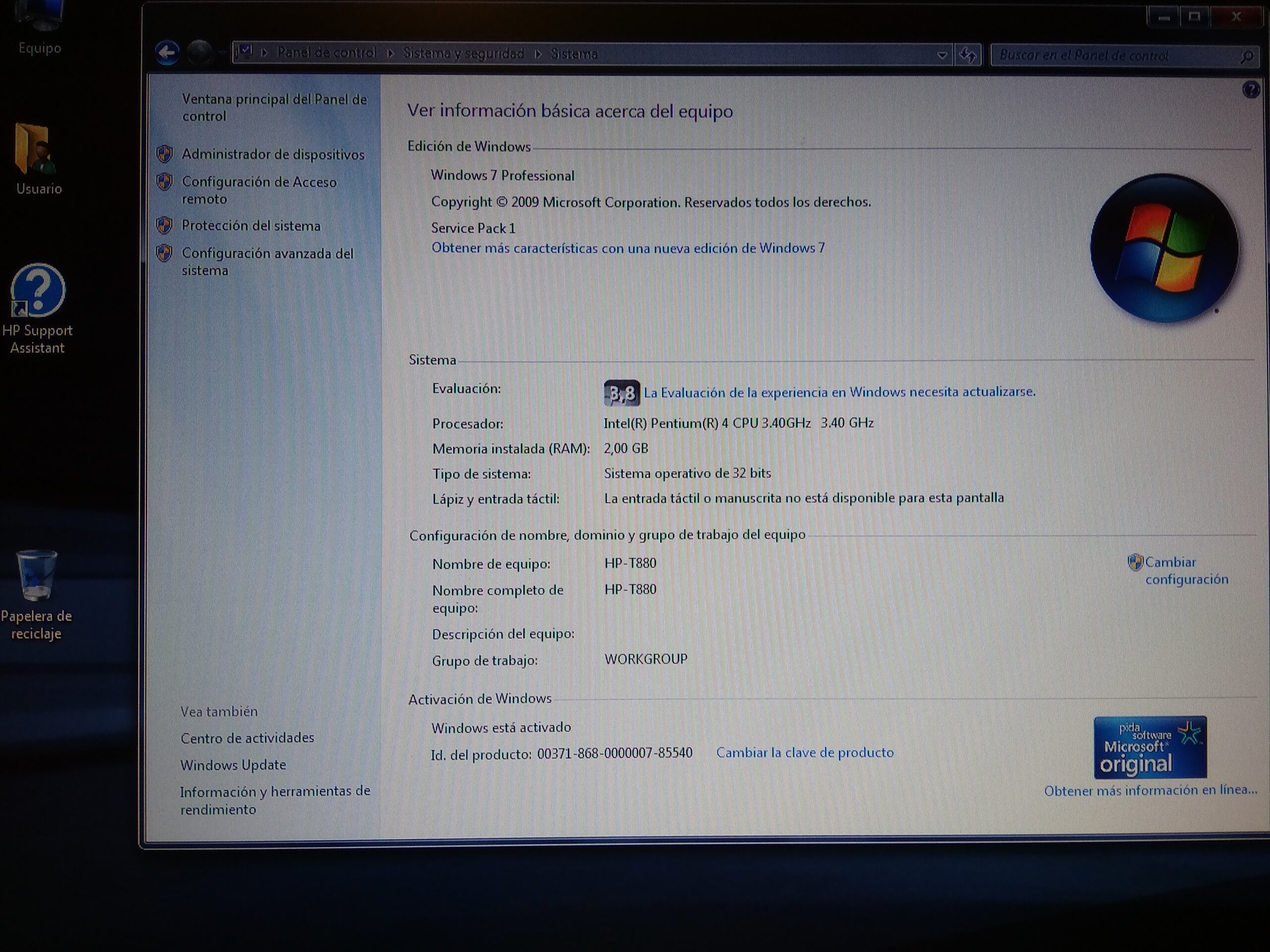The height and width of the screenshot is (952, 1270).
Task: Launch HP Support Assistant desktop icon
Action: [x=37, y=309]
